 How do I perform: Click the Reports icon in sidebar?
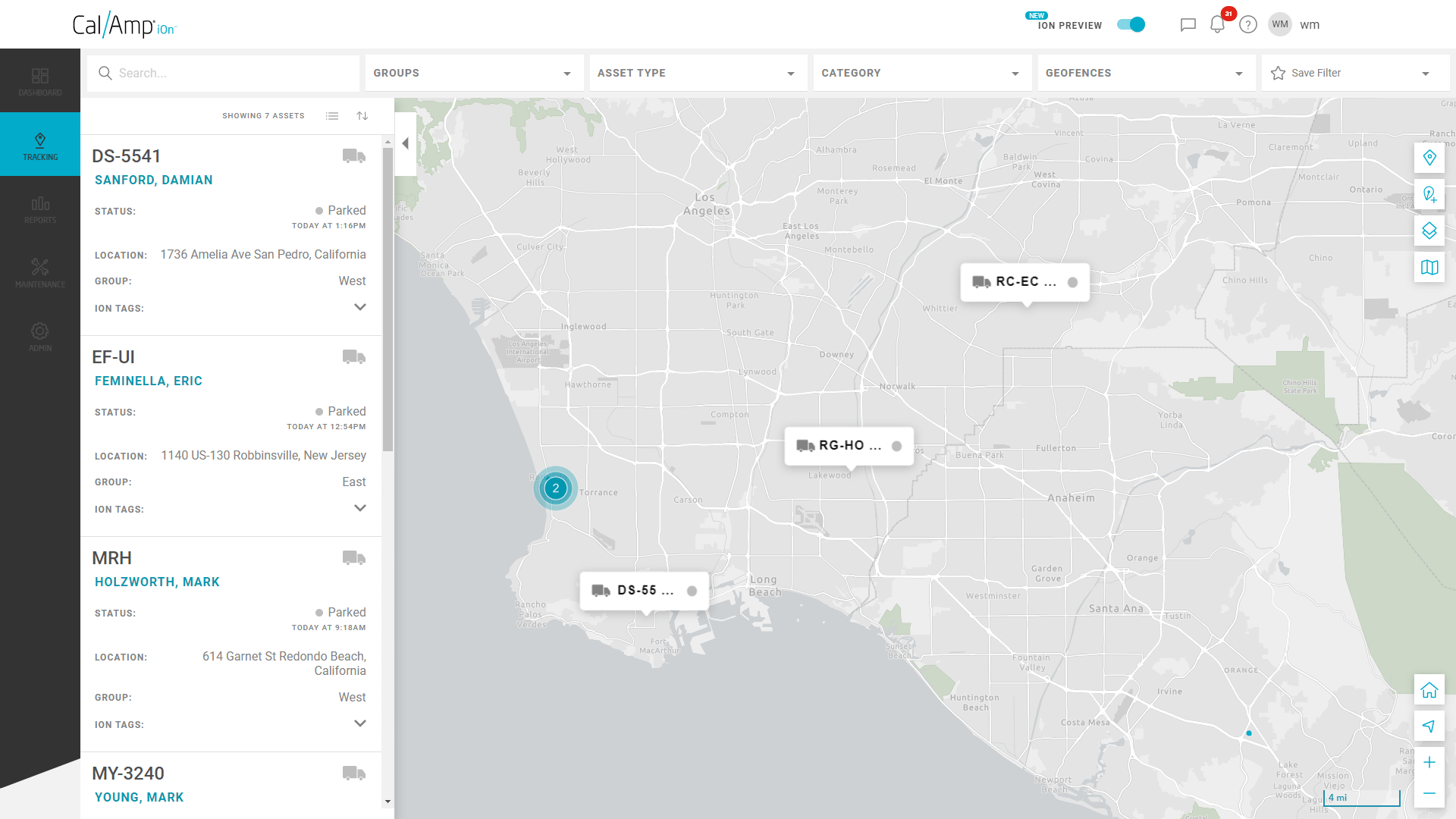coord(40,210)
